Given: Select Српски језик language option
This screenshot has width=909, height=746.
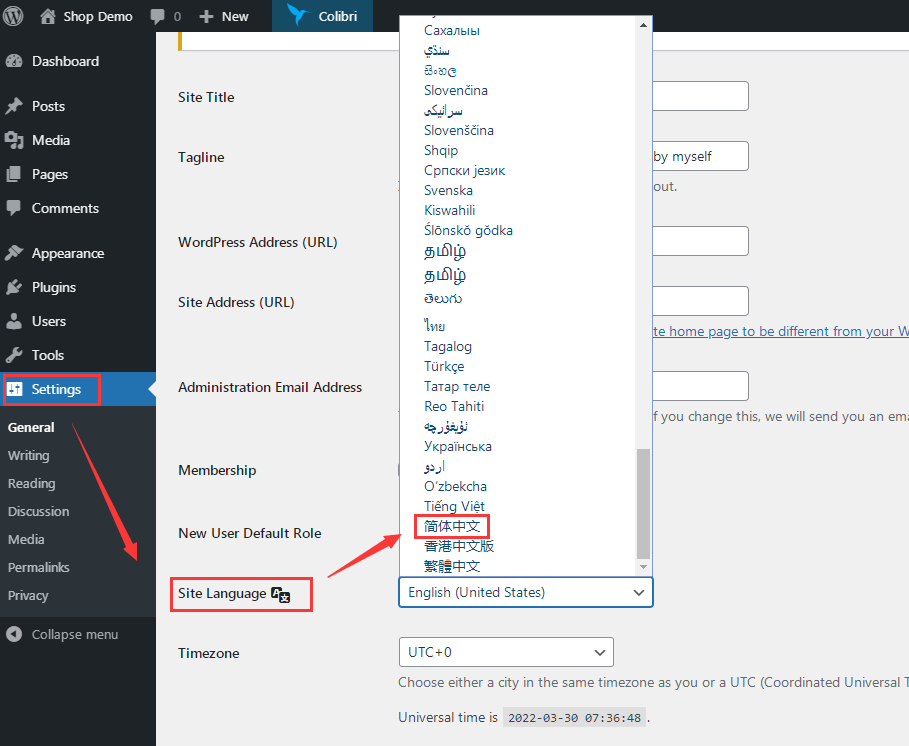Looking at the screenshot, I should [464, 170].
